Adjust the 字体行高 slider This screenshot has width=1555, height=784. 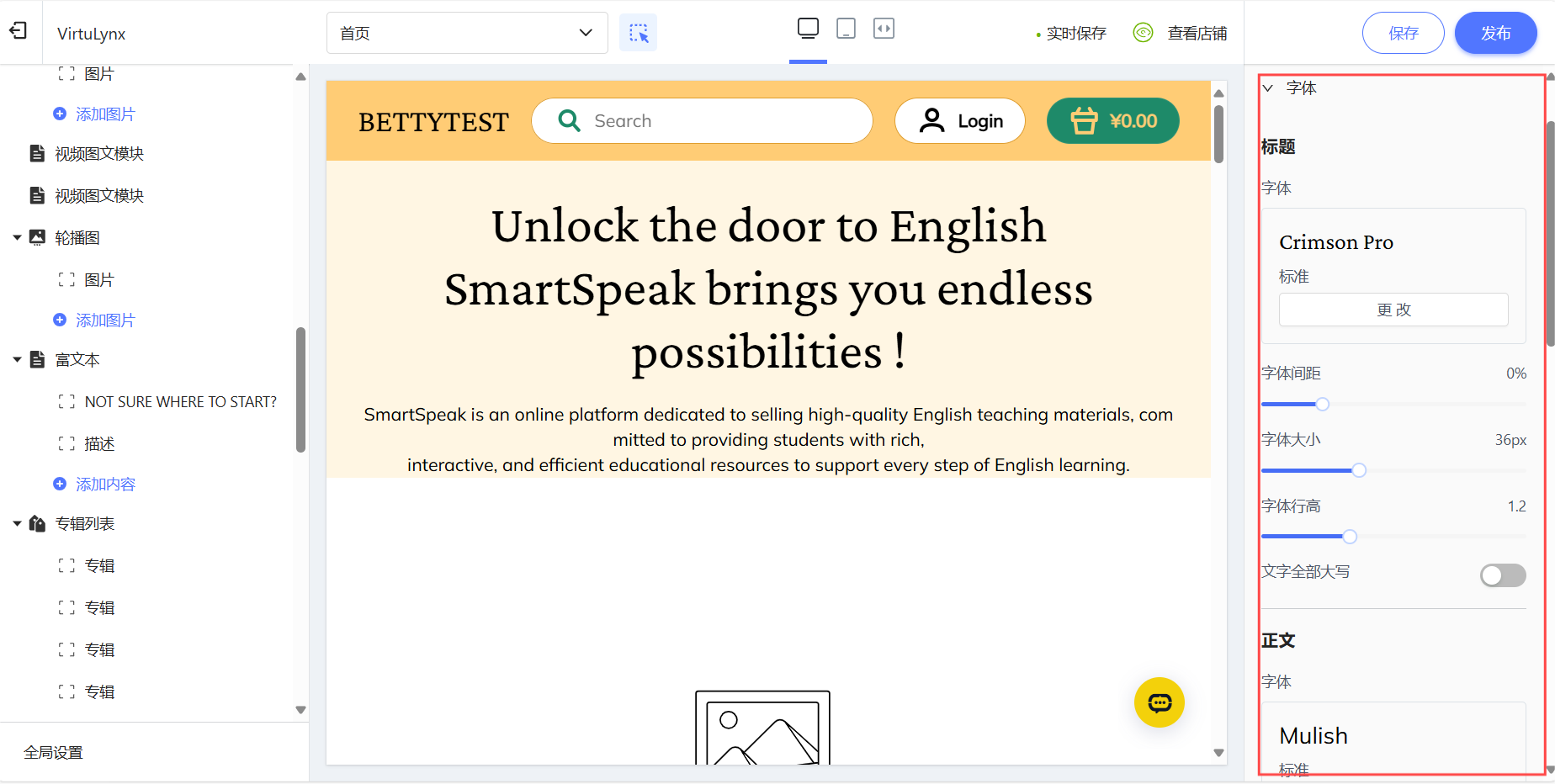1350,537
